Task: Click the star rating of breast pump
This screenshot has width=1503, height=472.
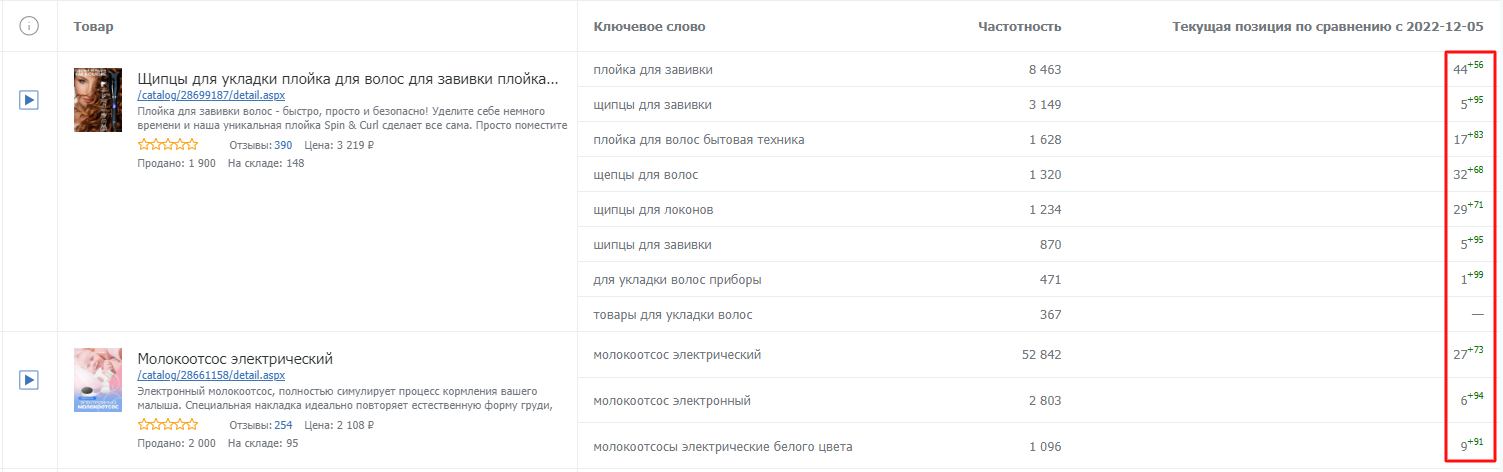Action: pyautogui.click(x=168, y=425)
